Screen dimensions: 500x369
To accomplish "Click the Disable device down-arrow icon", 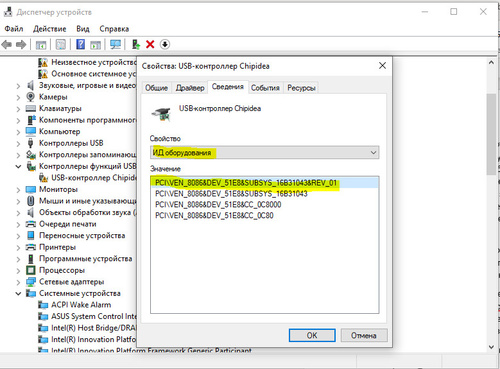I will (x=165, y=44).
